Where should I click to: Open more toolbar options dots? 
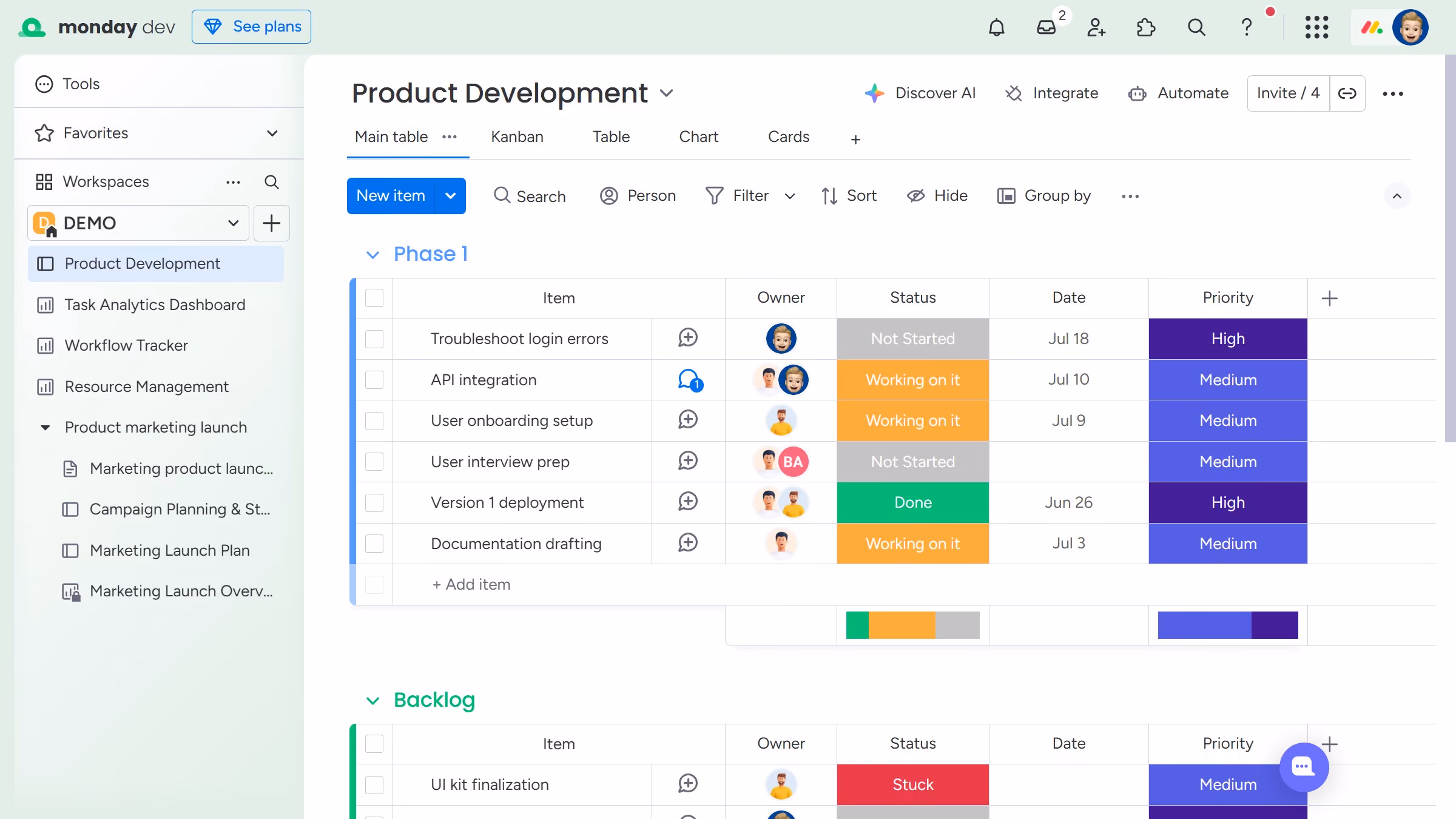coord(1130,197)
